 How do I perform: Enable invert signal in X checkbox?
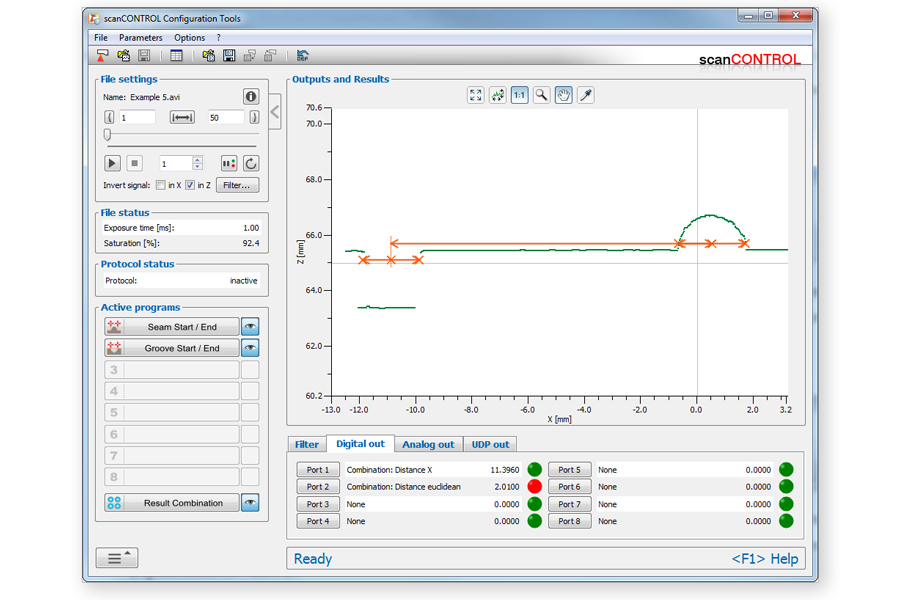coord(161,185)
